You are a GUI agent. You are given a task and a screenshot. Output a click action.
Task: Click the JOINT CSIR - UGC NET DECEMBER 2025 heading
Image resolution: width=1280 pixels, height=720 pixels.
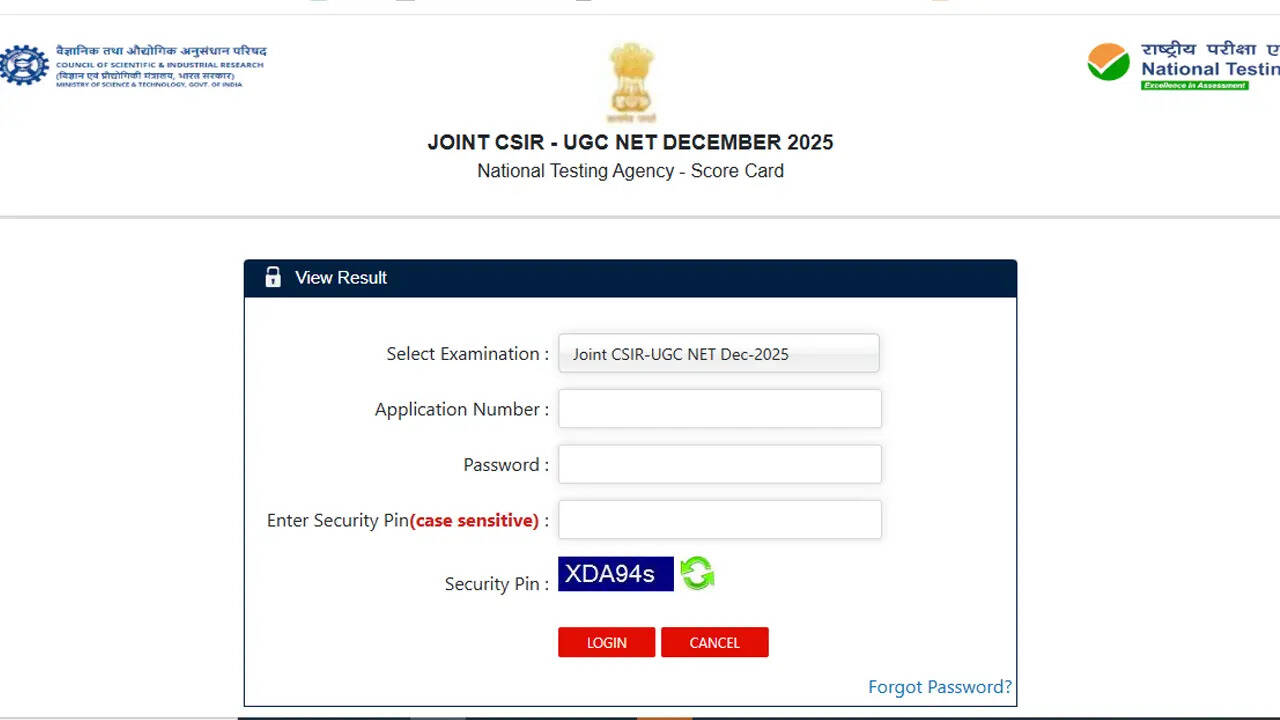tap(630, 142)
